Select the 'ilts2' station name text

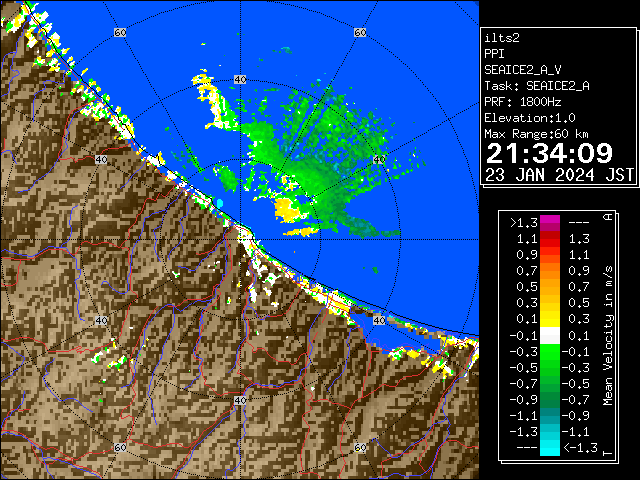click(x=502, y=38)
